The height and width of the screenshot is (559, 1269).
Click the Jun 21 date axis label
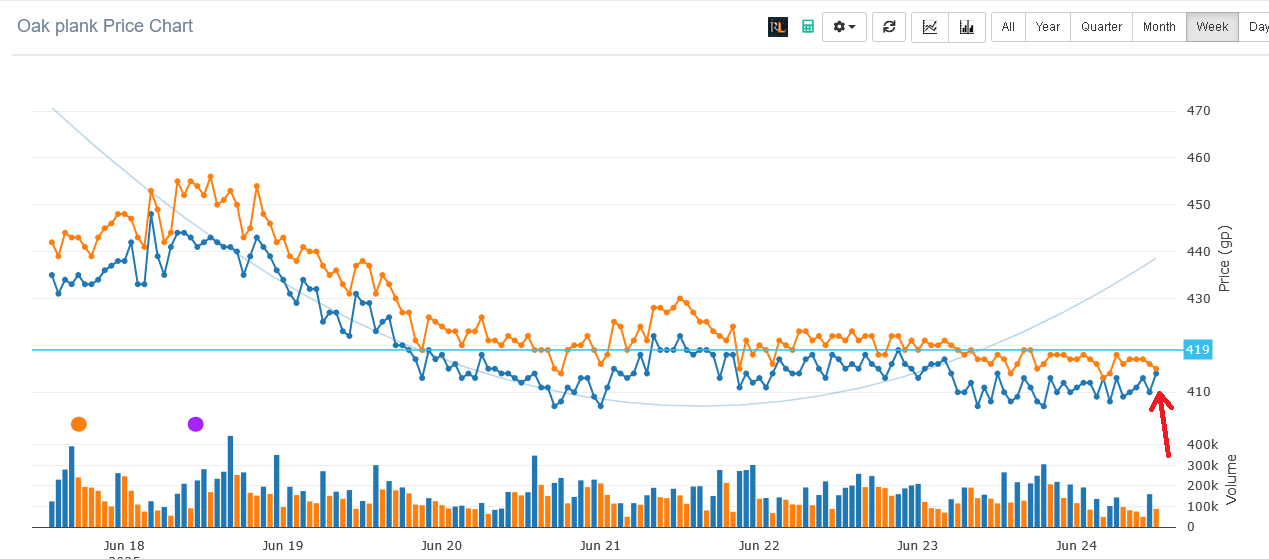pos(600,546)
